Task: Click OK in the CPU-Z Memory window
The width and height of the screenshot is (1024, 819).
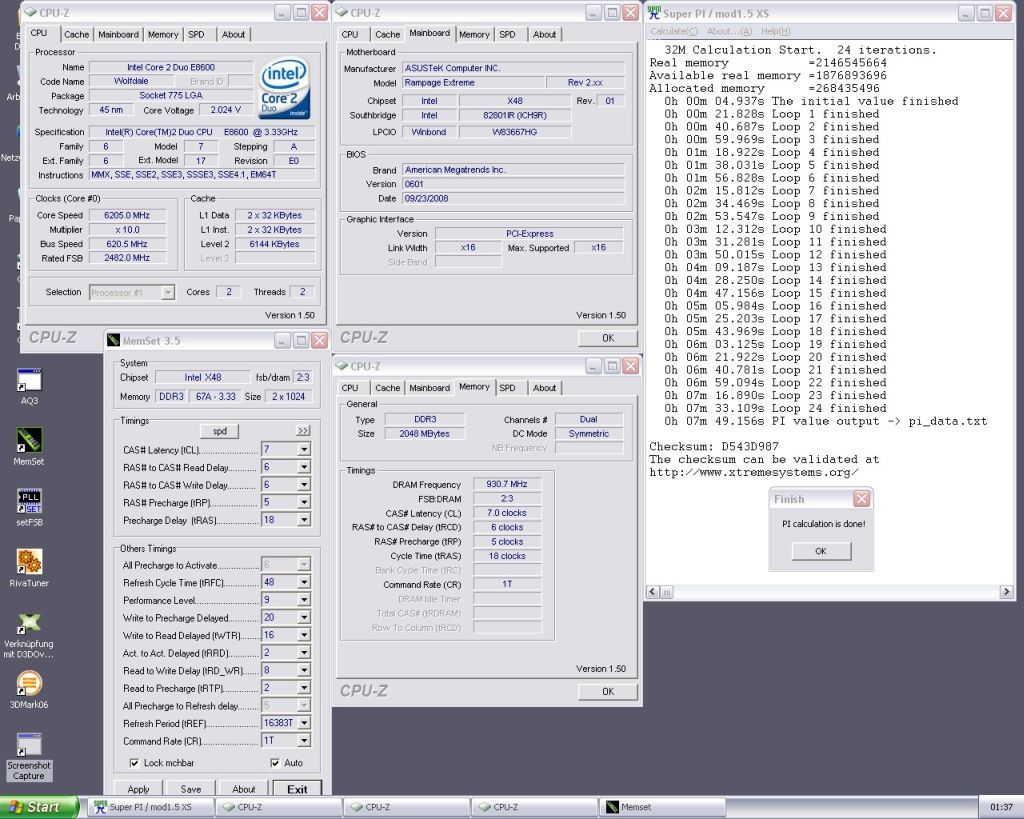Action: pyautogui.click(x=608, y=692)
